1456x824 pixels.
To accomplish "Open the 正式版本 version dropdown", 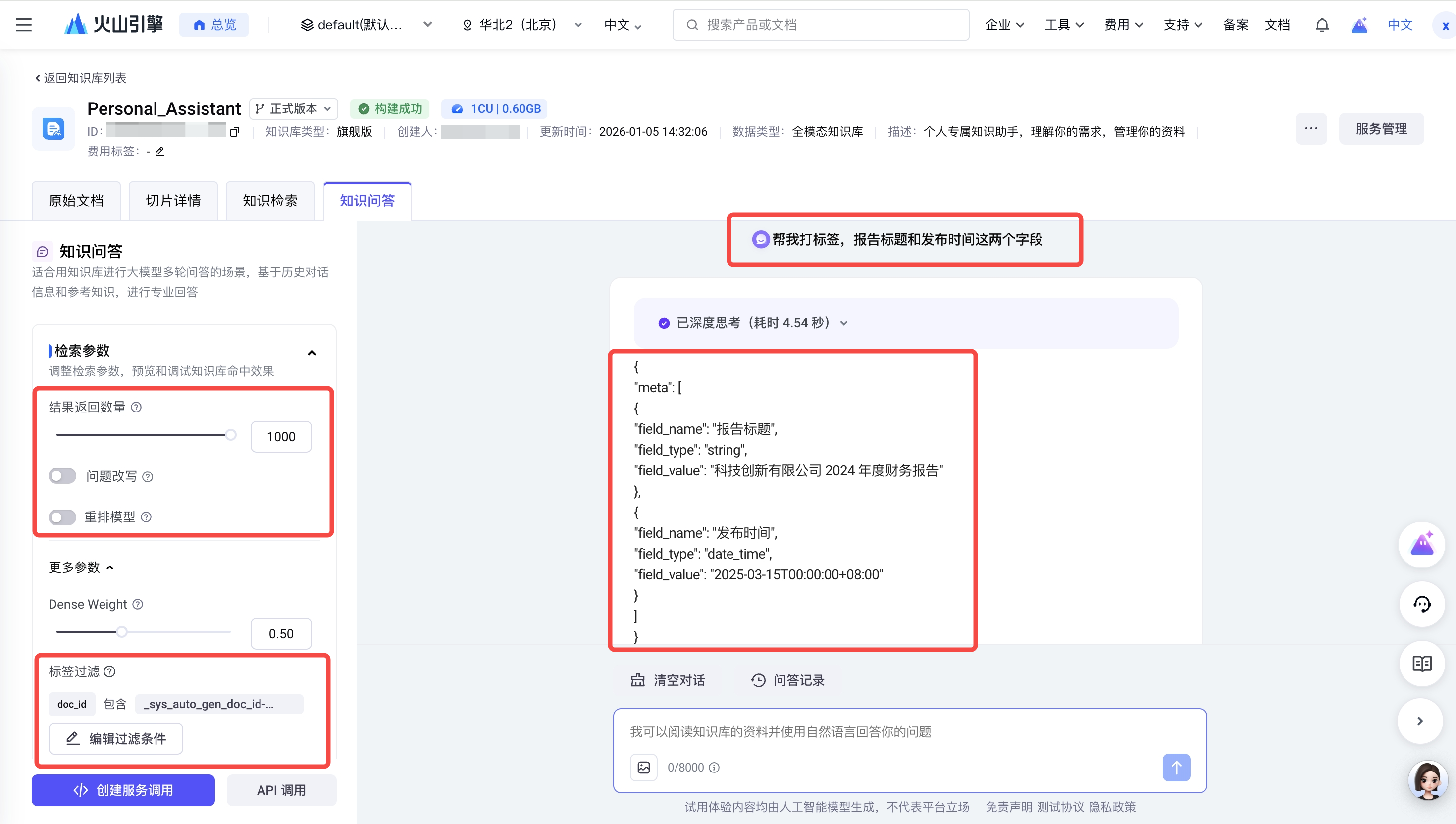I will 293,108.
